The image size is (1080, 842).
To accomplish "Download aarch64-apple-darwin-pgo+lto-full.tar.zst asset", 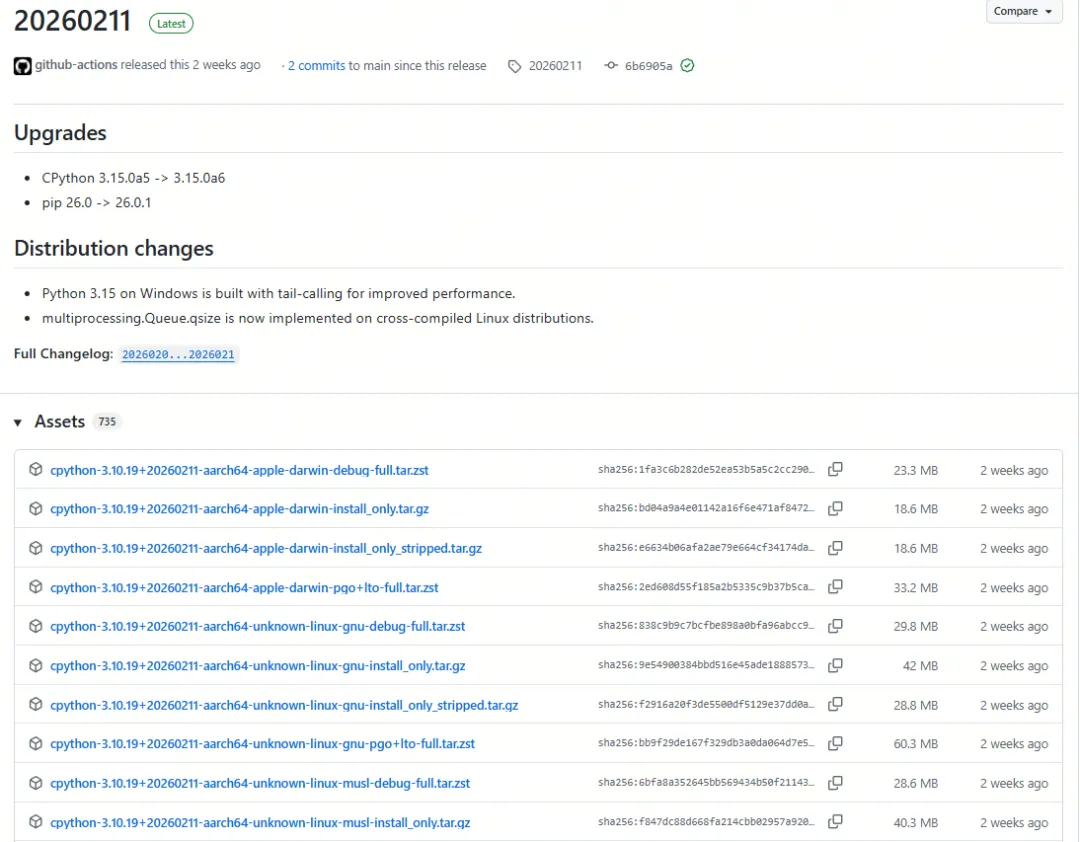I will 244,588.
